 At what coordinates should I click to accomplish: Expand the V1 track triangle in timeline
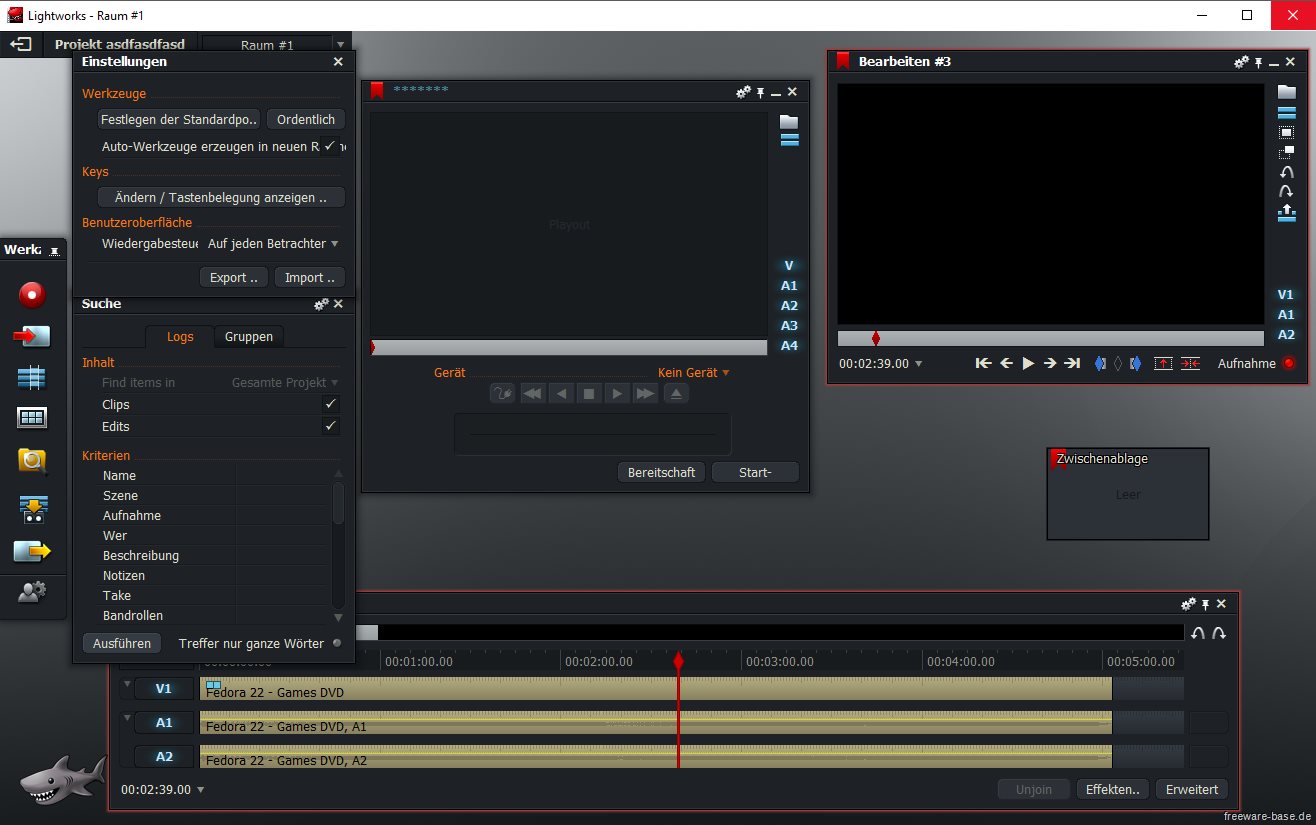pos(127,685)
